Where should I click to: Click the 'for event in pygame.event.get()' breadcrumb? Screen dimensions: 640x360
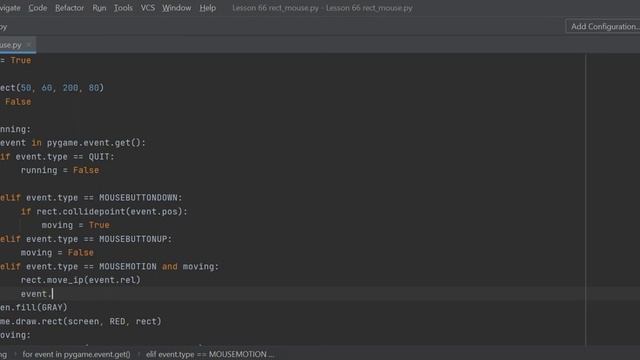(x=76, y=354)
